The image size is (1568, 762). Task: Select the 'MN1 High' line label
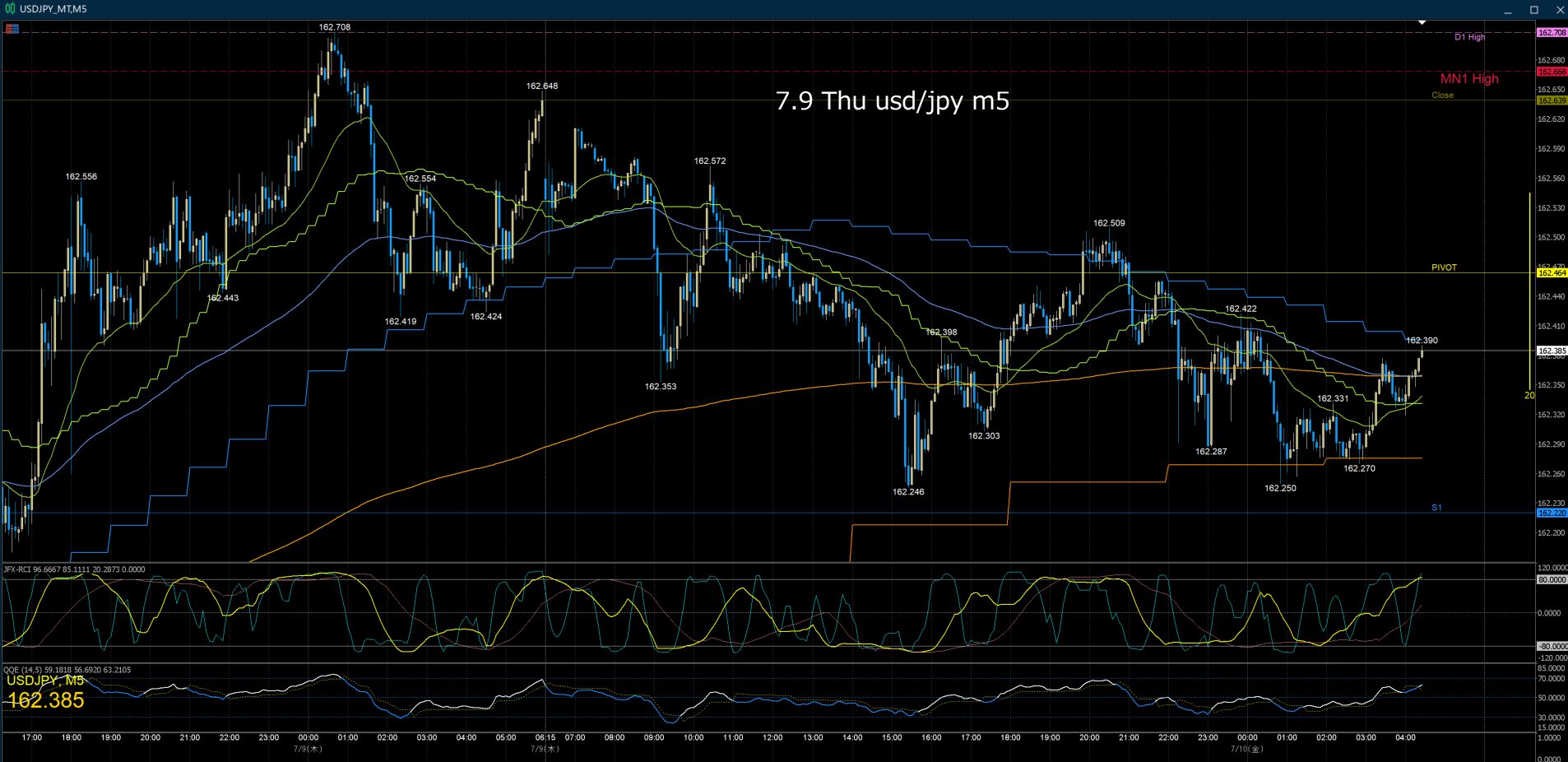(x=1469, y=79)
